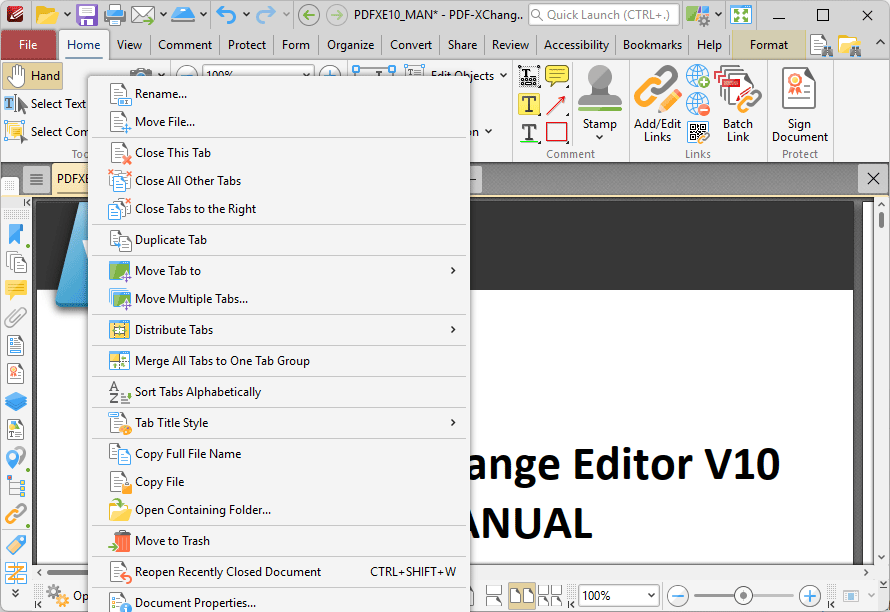890x612 pixels.
Task: Click the zoom slider handle in status bar
Action: pos(743,596)
